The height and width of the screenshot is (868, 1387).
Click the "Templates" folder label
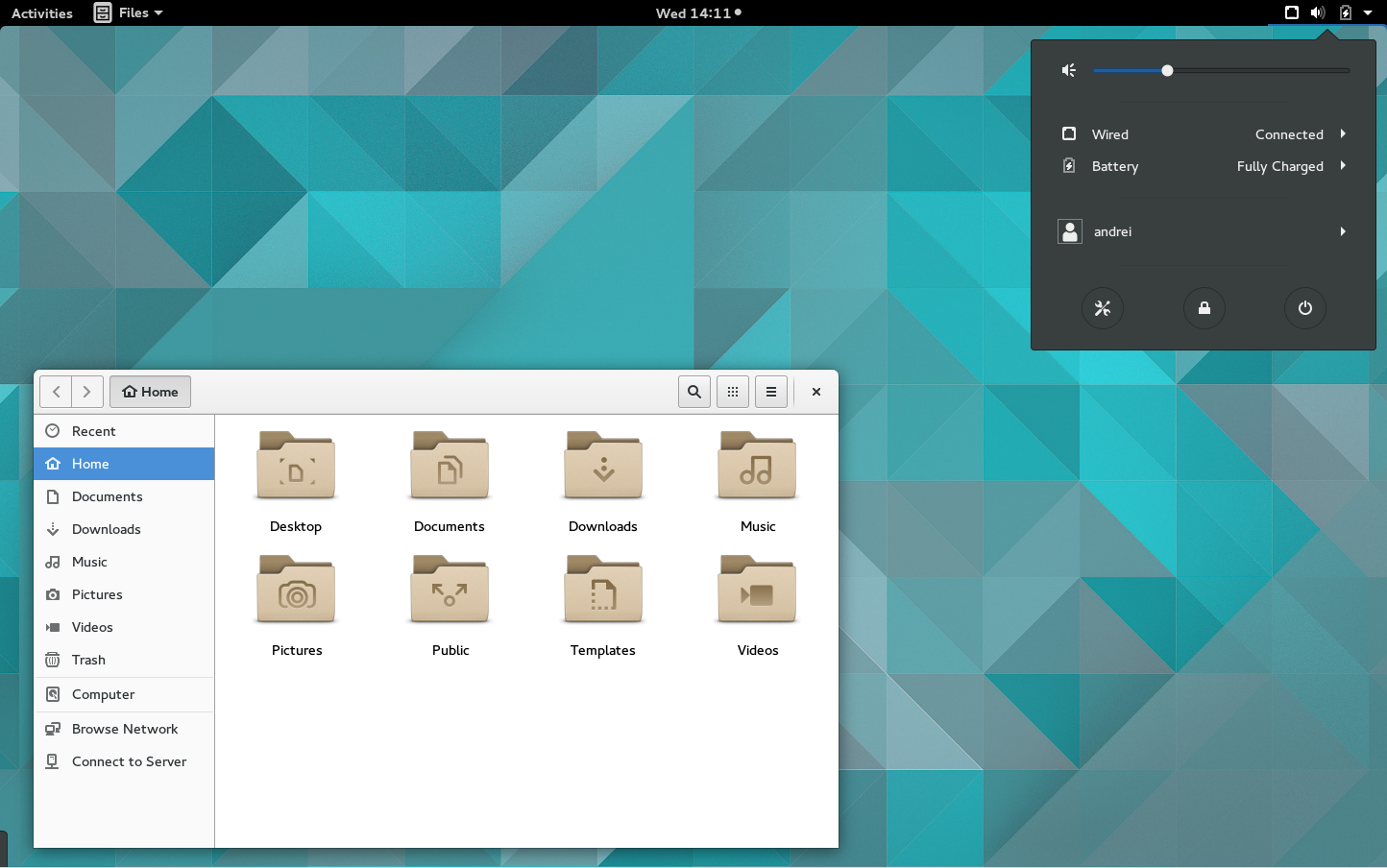(603, 650)
